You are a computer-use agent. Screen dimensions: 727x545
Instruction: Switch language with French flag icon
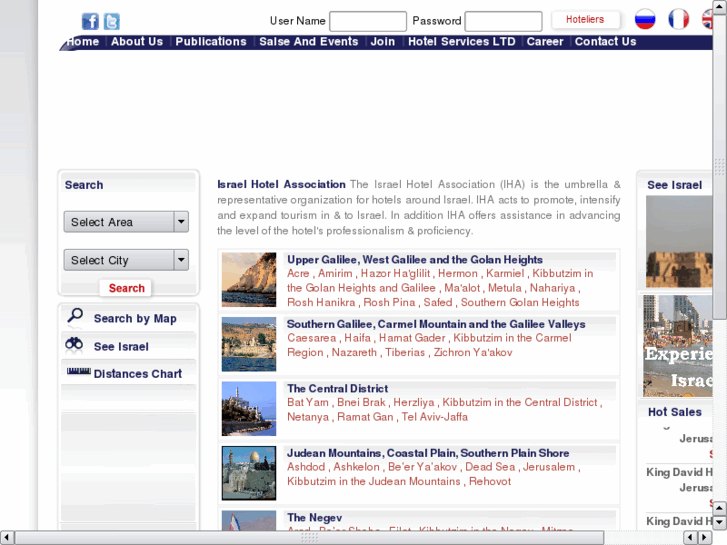[x=678, y=19]
